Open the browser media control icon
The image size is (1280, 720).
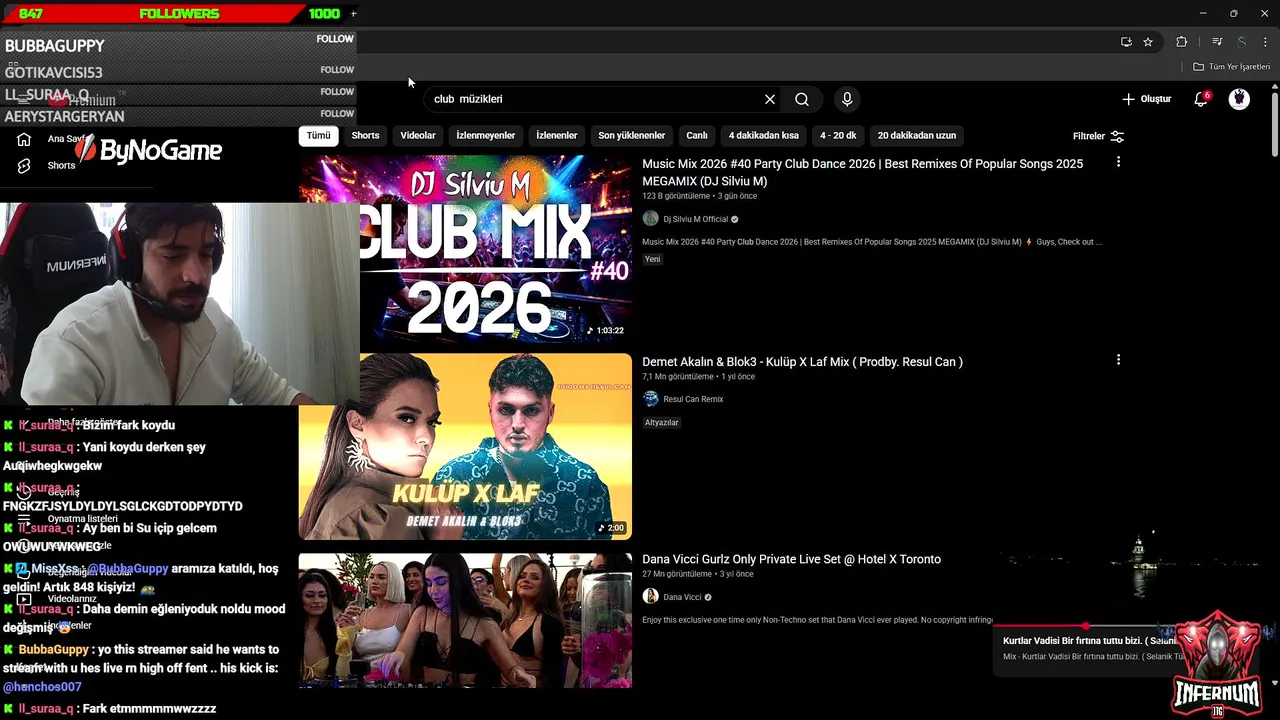tap(1217, 42)
